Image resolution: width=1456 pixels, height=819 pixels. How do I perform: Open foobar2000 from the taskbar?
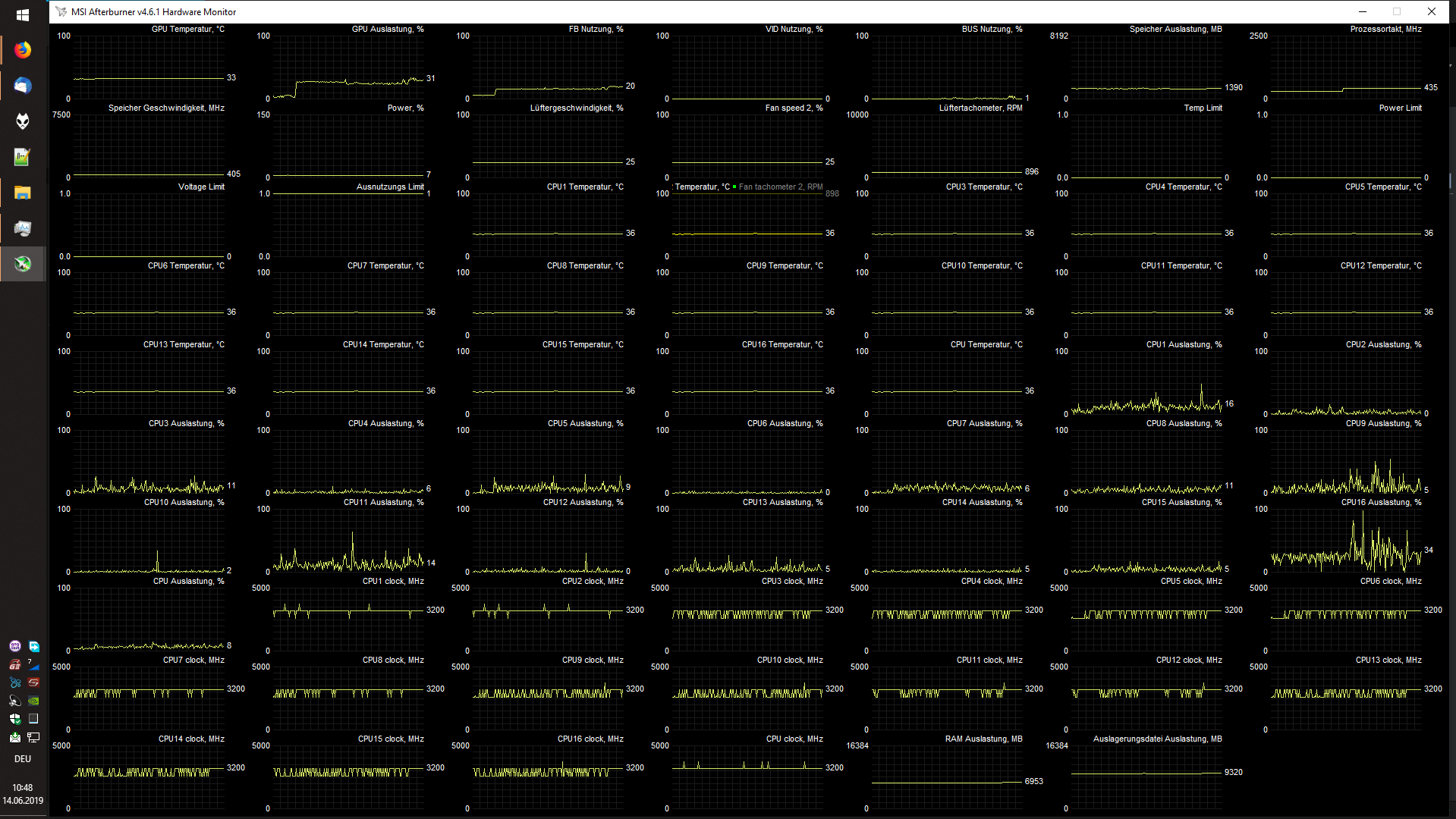23,121
